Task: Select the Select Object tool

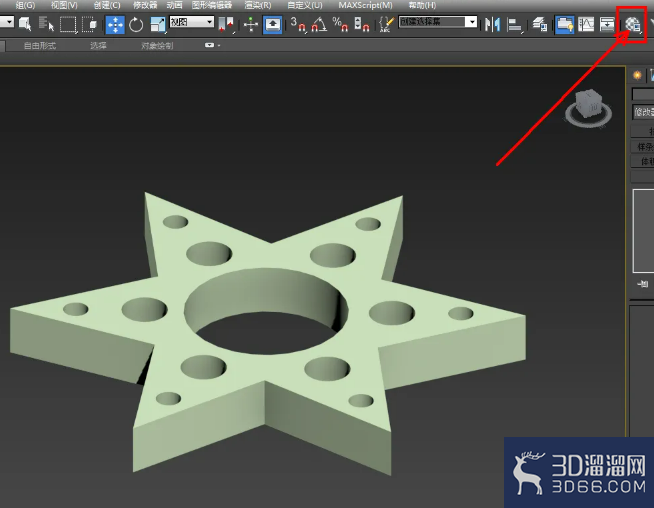Action: click(25, 24)
